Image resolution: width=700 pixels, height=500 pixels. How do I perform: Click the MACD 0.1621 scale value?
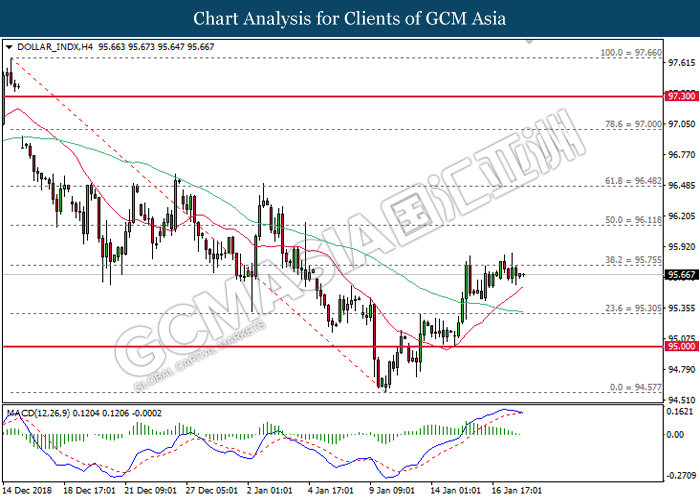pos(681,412)
